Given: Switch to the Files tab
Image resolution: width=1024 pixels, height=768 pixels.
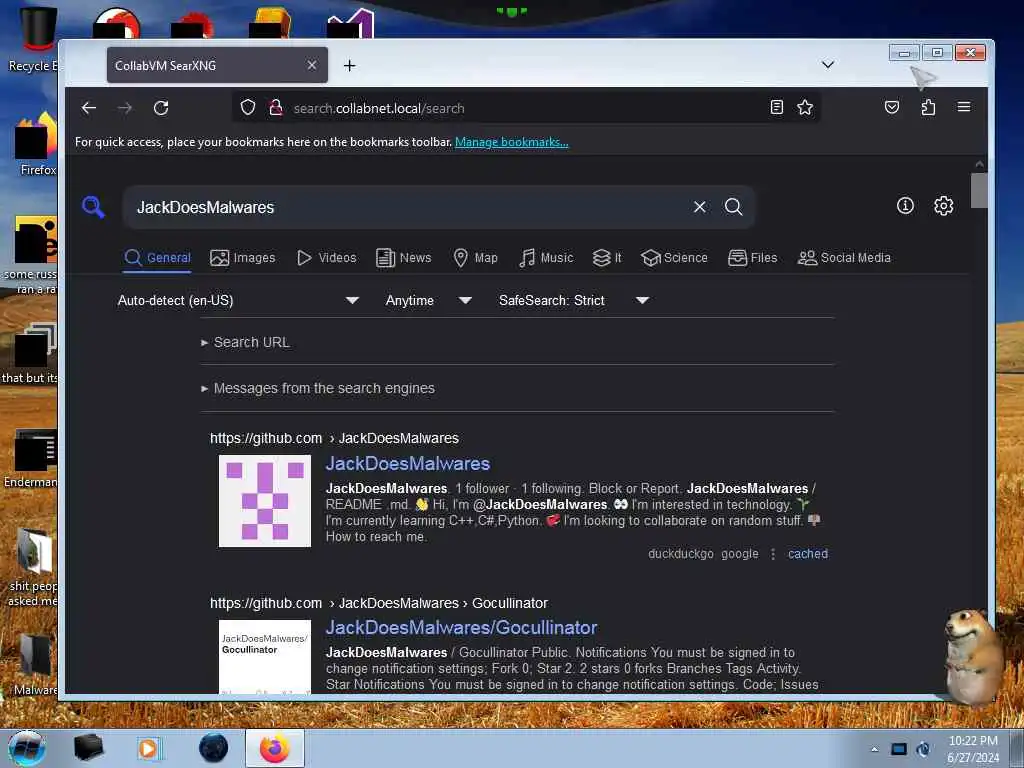Looking at the screenshot, I should [752, 258].
